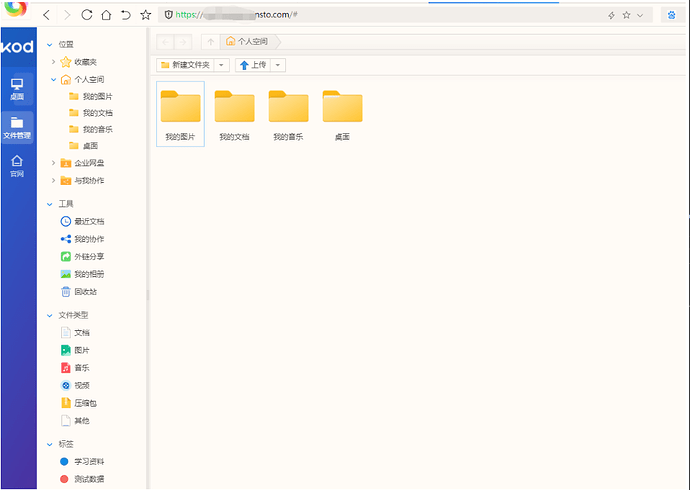Image resolution: width=690 pixels, height=490 pixels.
Task: Open dropdown arrow beside 上传
Action: [x=278, y=65]
